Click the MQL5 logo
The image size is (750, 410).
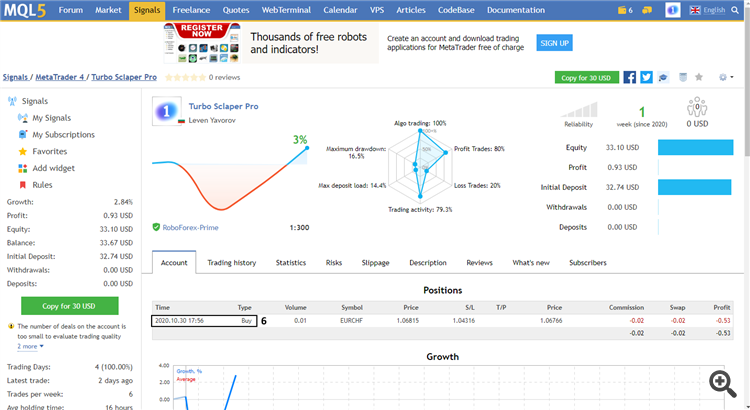click(x=25, y=10)
